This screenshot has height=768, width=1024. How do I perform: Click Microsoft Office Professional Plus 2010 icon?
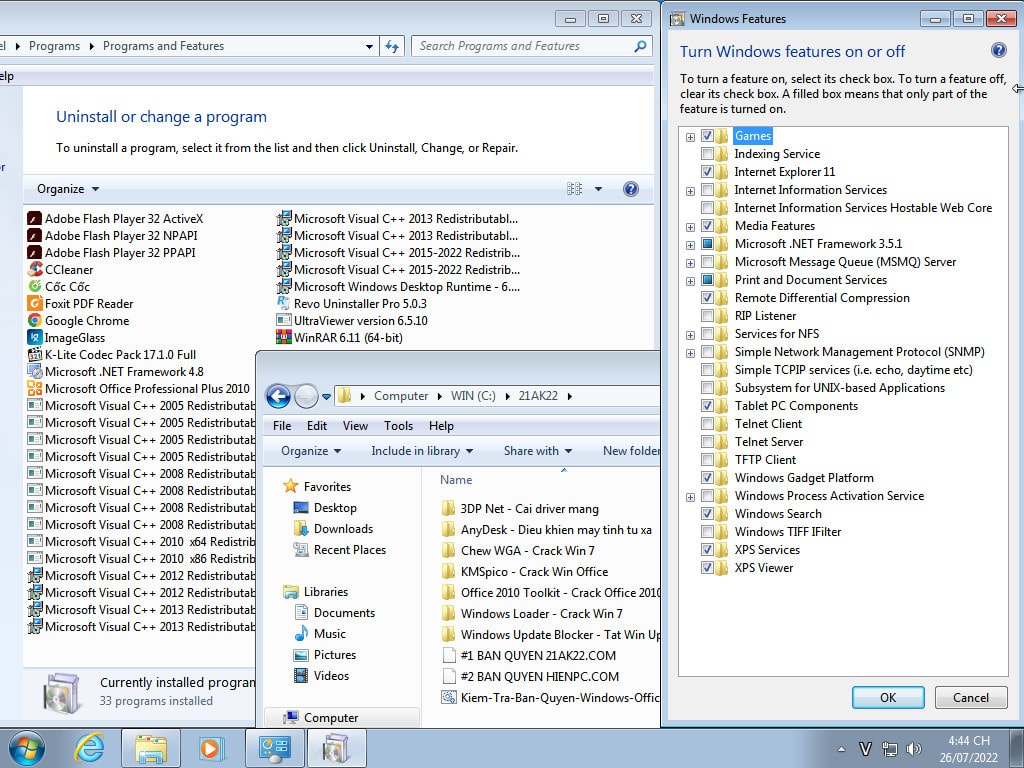[35, 389]
